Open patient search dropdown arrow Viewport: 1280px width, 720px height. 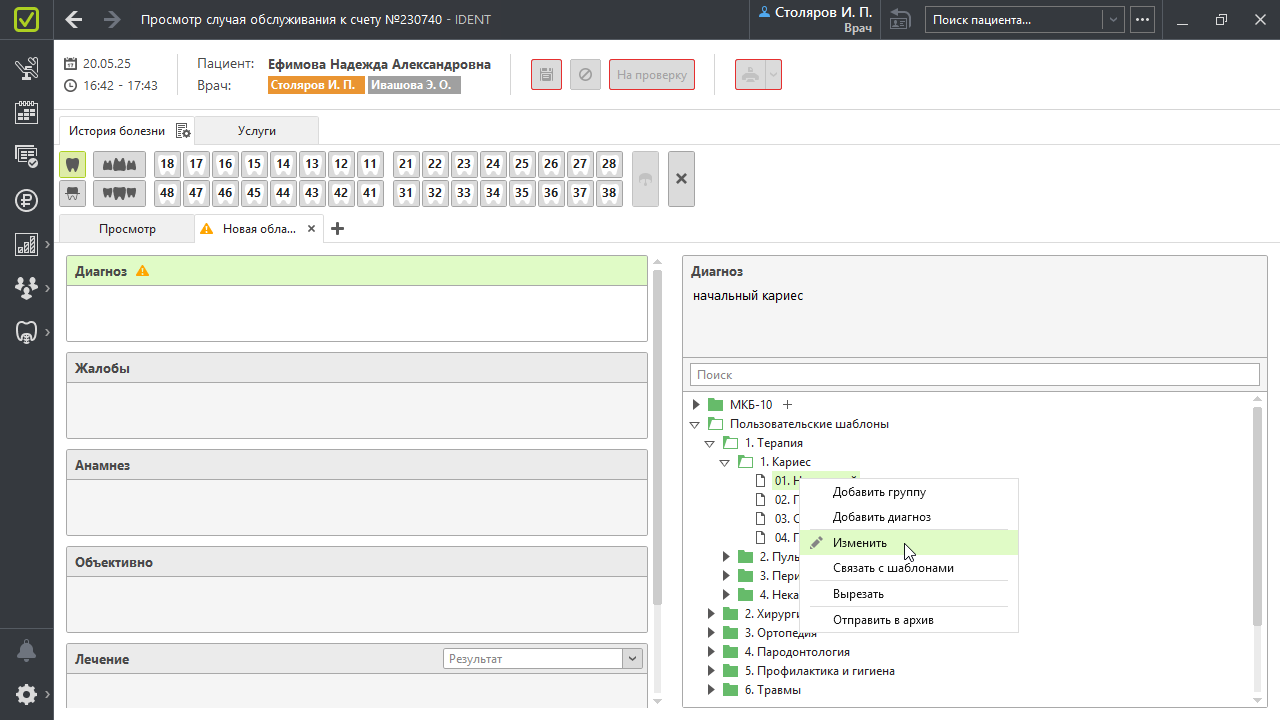tap(1112, 19)
